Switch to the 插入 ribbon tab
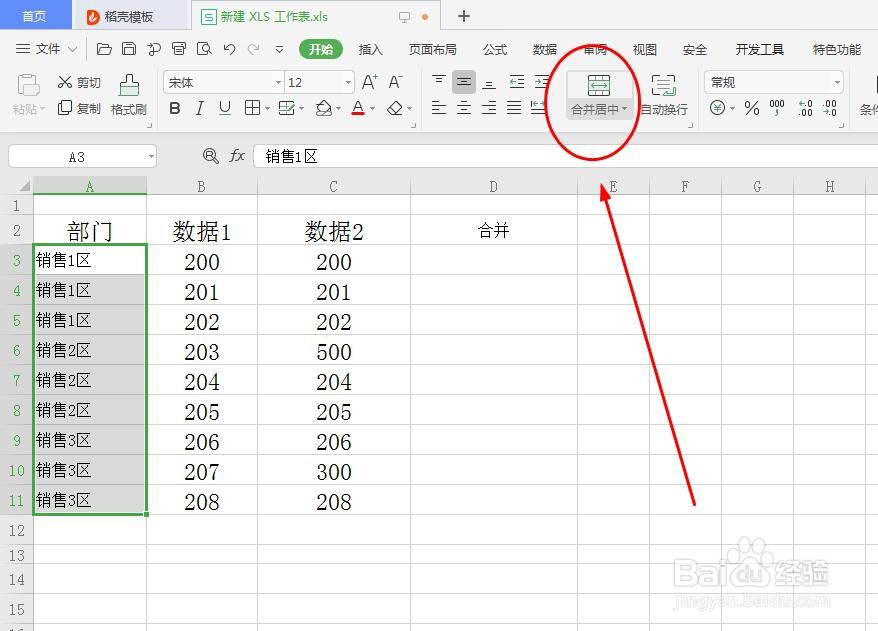The image size is (878, 631). 369,49
